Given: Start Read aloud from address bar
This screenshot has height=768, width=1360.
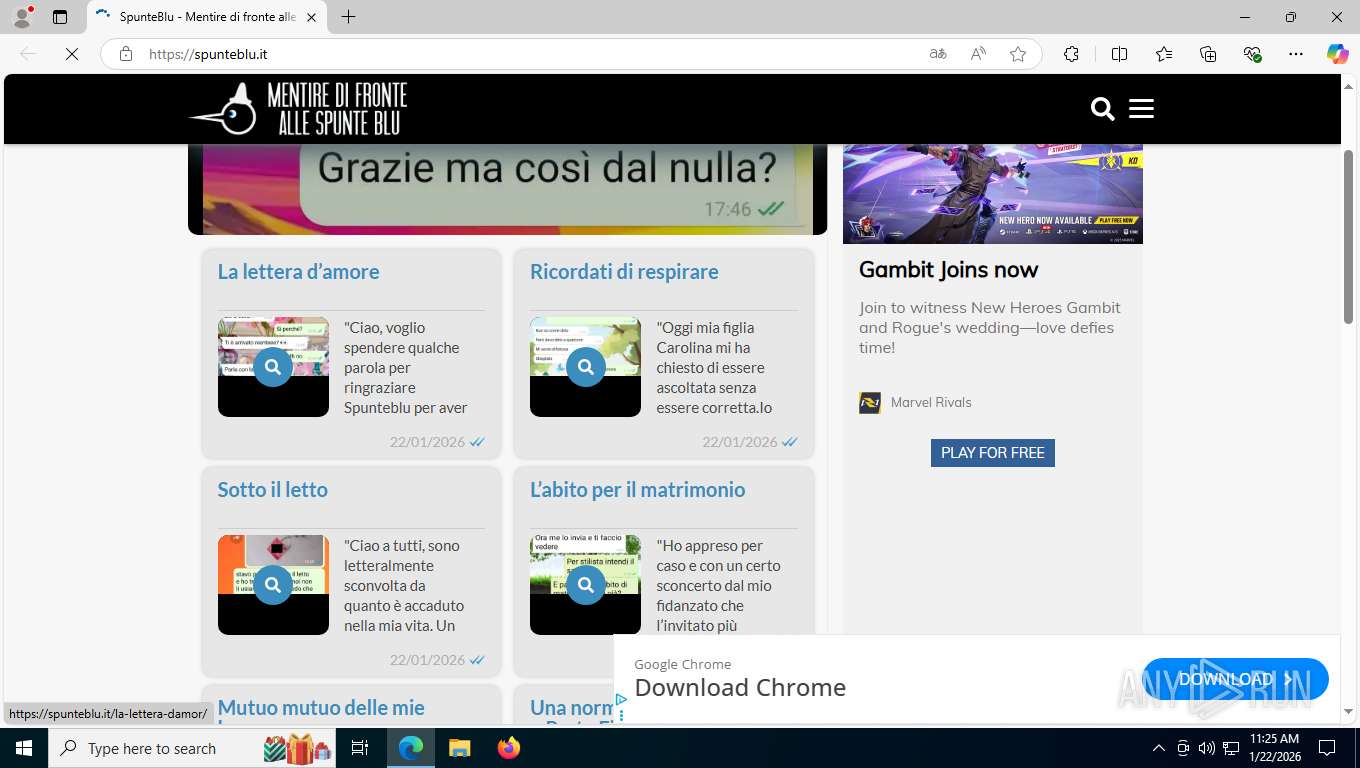Looking at the screenshot, I should click(978, 54).
